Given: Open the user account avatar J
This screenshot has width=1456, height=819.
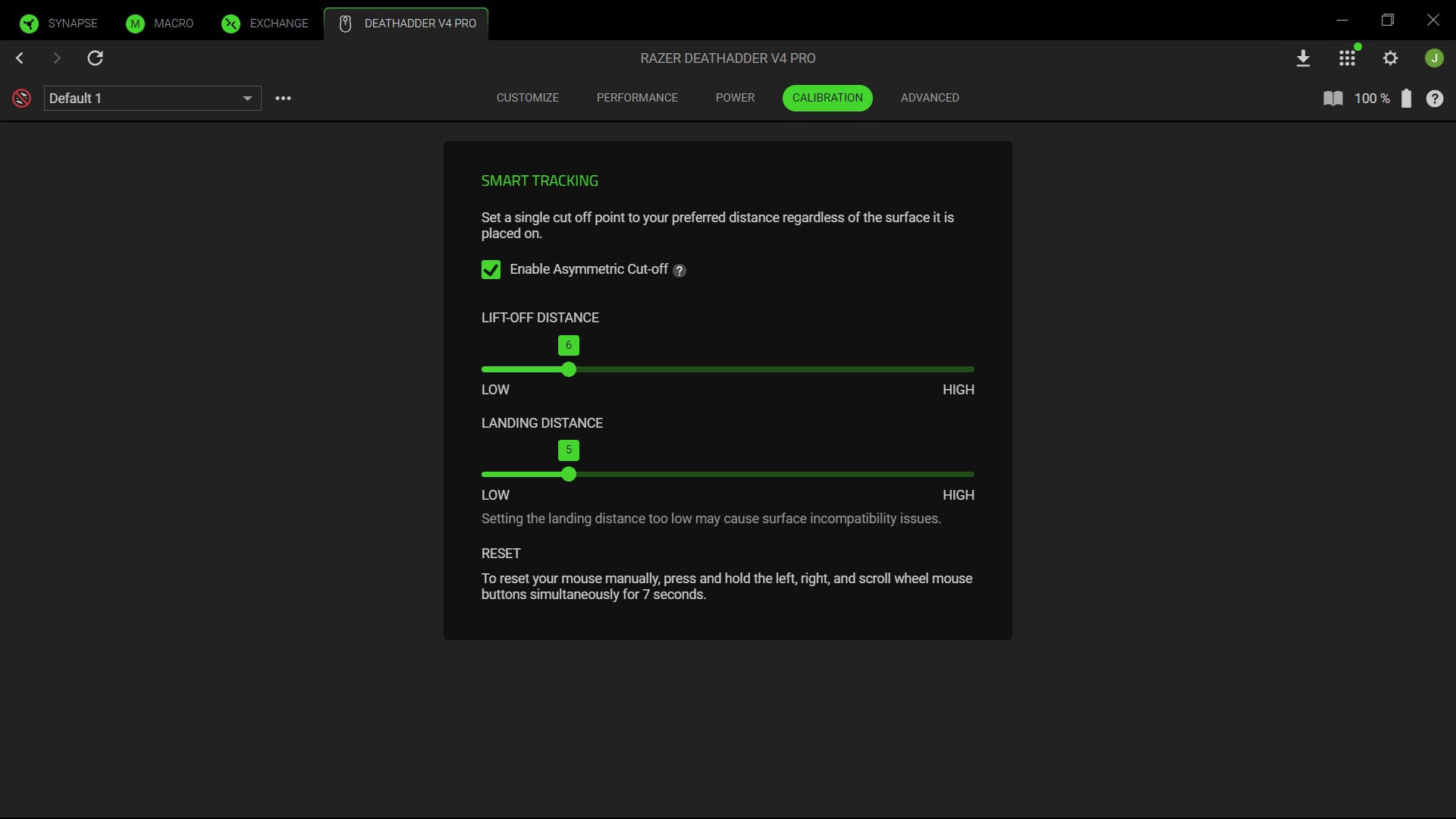Looking at the screenshot, I should 1434,58.
